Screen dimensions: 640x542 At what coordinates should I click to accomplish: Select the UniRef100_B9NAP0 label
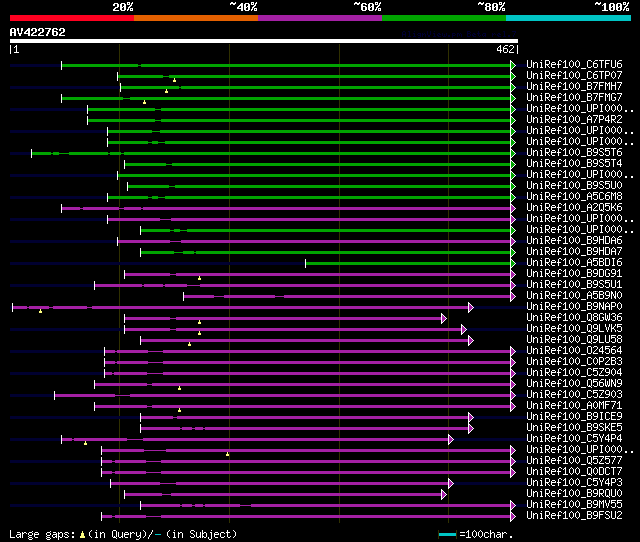coord(574,307)
